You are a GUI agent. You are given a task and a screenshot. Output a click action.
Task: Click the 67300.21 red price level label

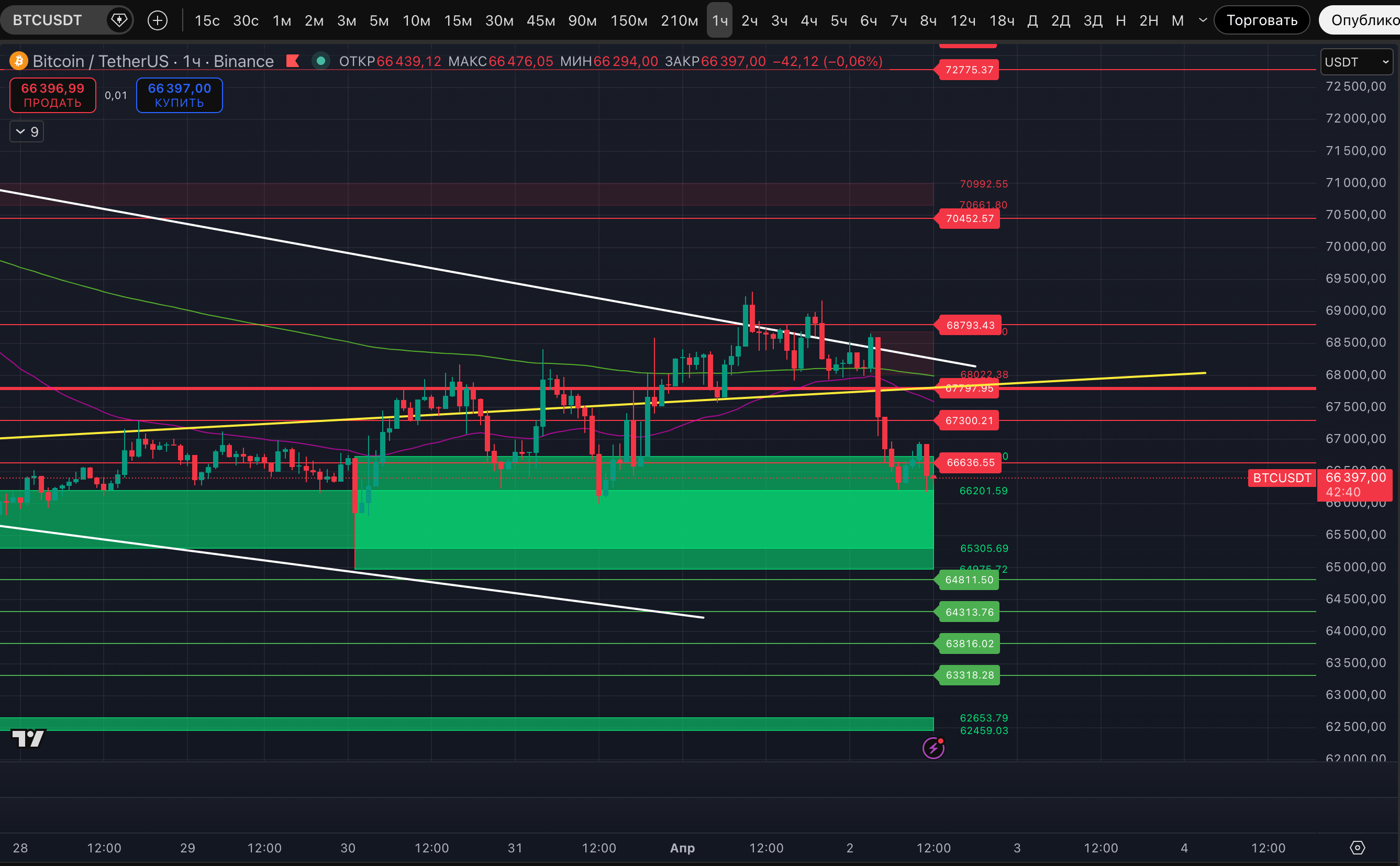coord(969,420)
